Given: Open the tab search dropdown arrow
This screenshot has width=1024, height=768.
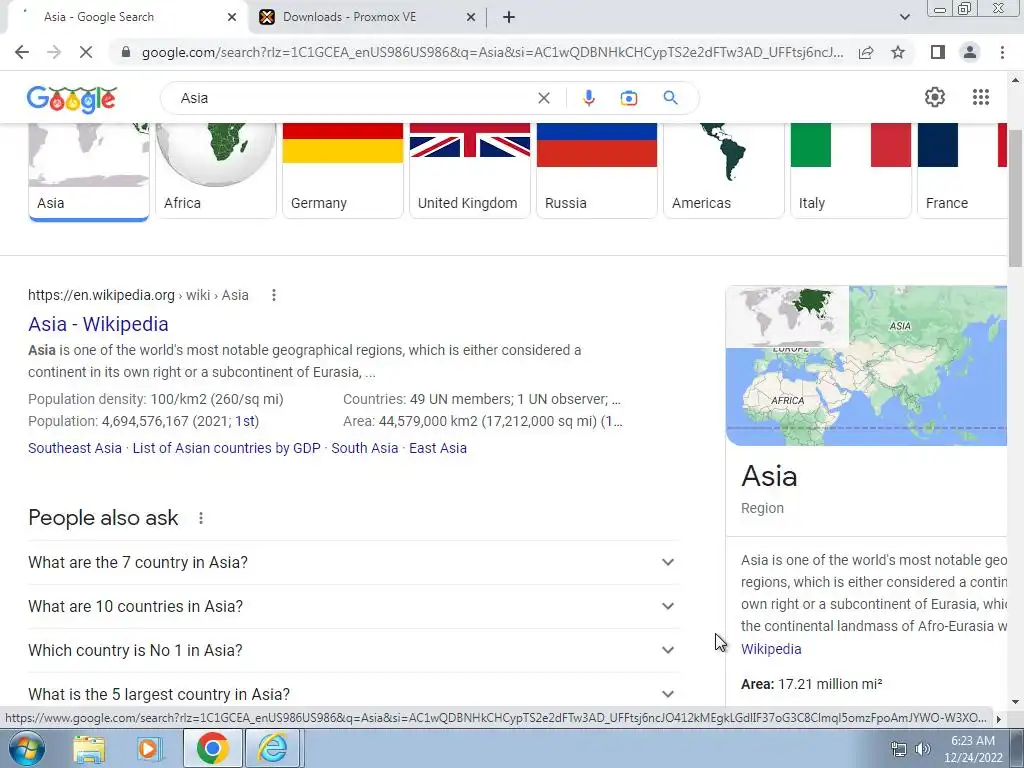Looking at the screenshot, I should click(904, 17).
